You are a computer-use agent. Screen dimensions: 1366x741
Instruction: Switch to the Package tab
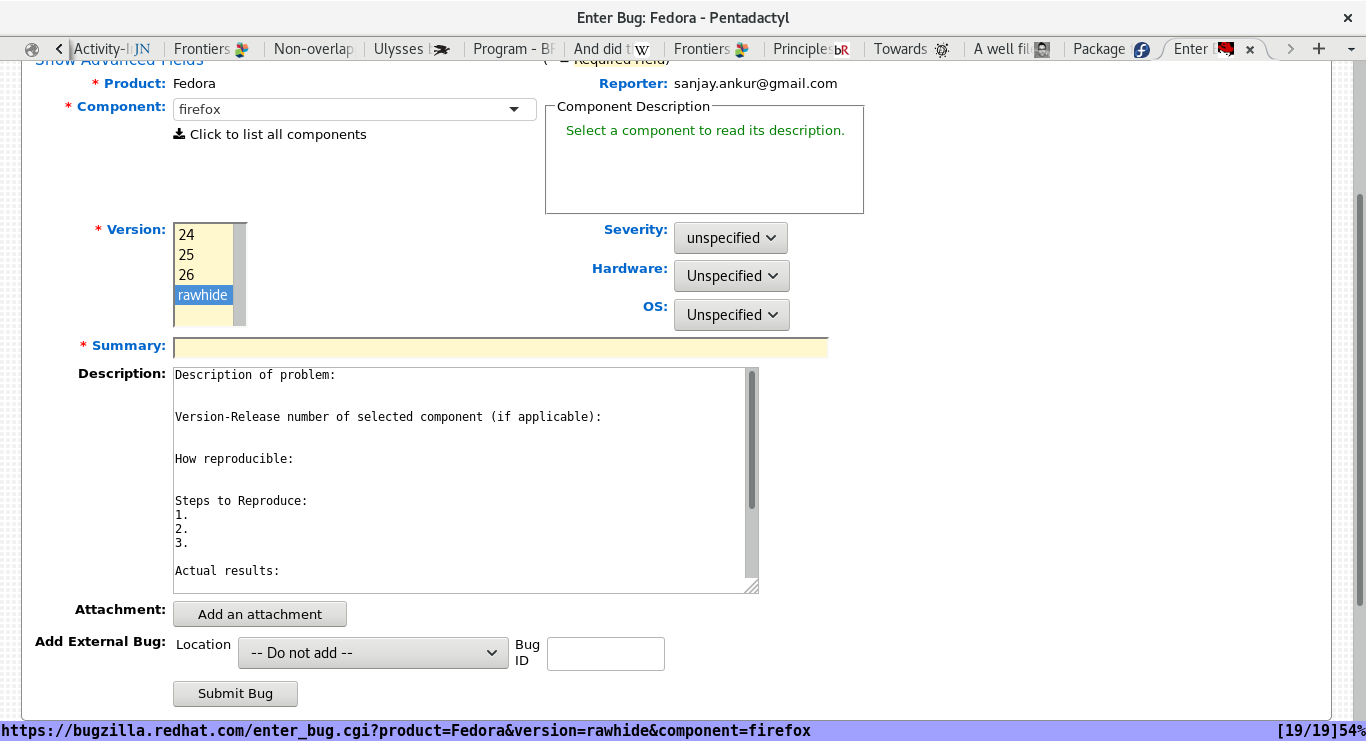[x=1112, y=49]
